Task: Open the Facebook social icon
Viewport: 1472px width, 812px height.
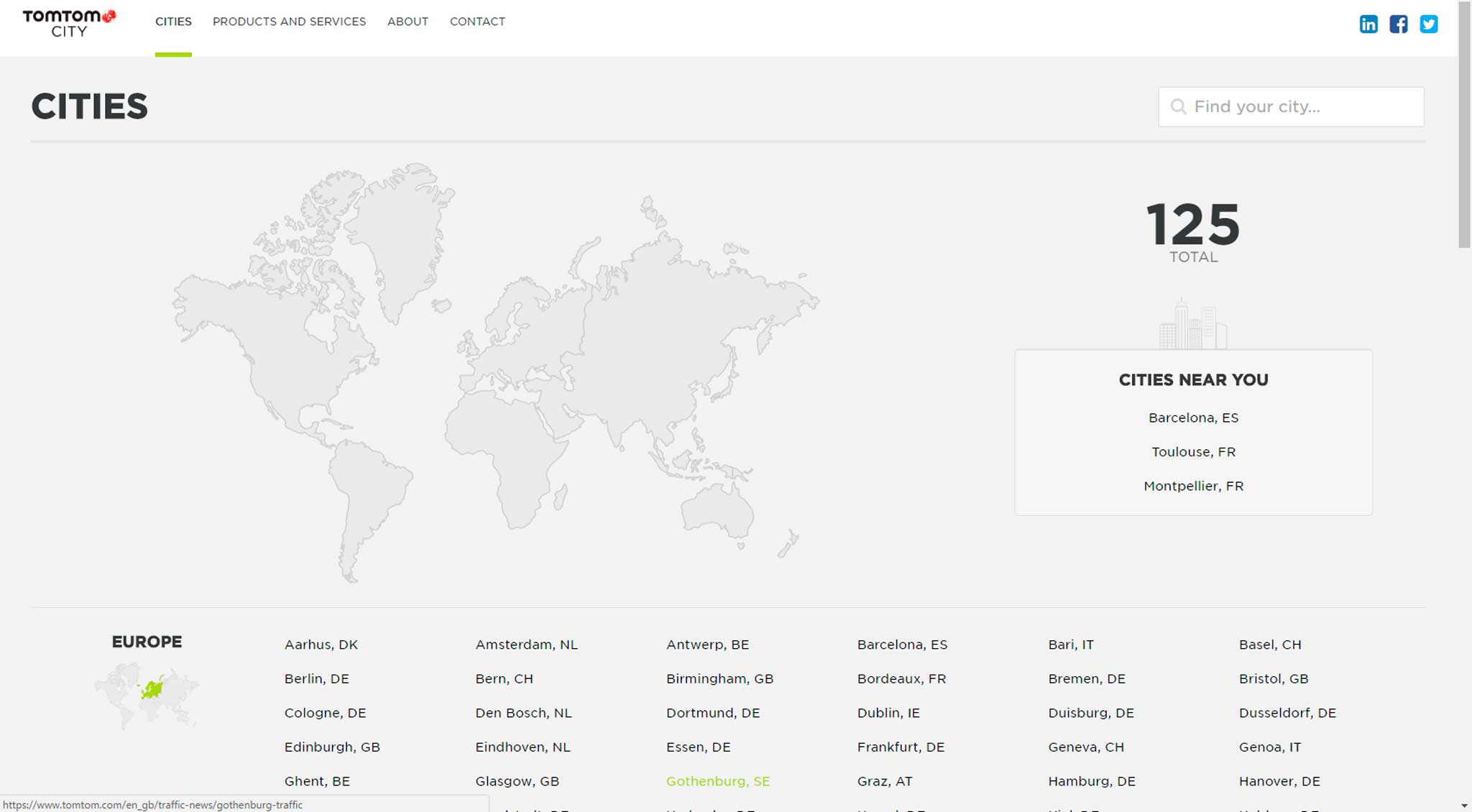Action: click(1399, 24)
